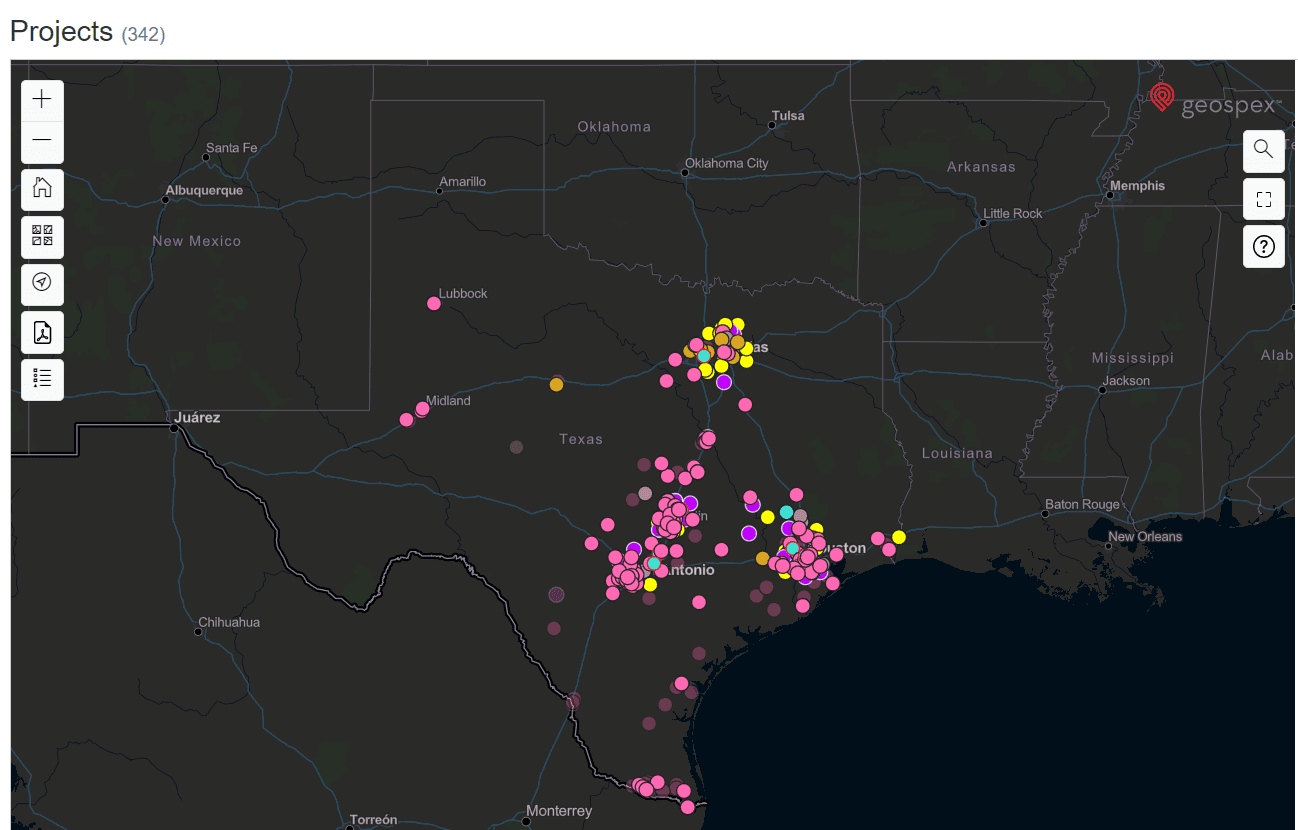Open the map search magnifier
The width and height of the screenshot is (1298, 830).
[1263, 150]
